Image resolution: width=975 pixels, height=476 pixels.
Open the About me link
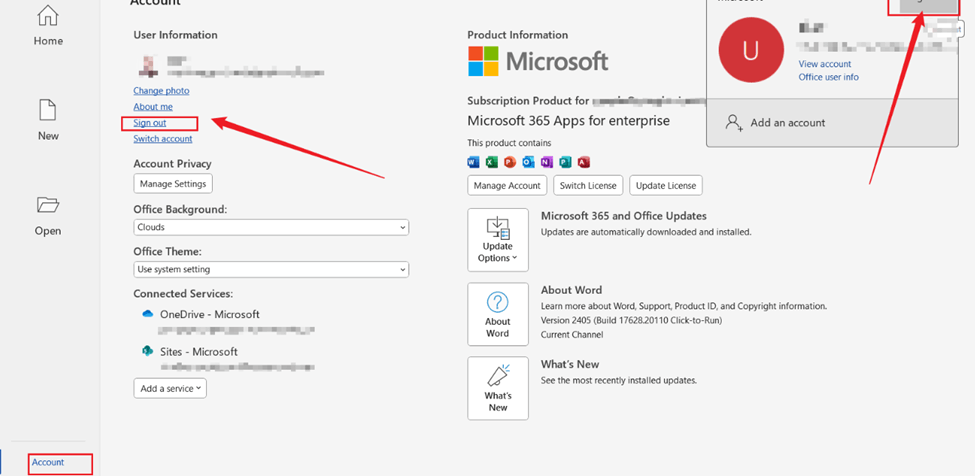click(x=153, y=107)
